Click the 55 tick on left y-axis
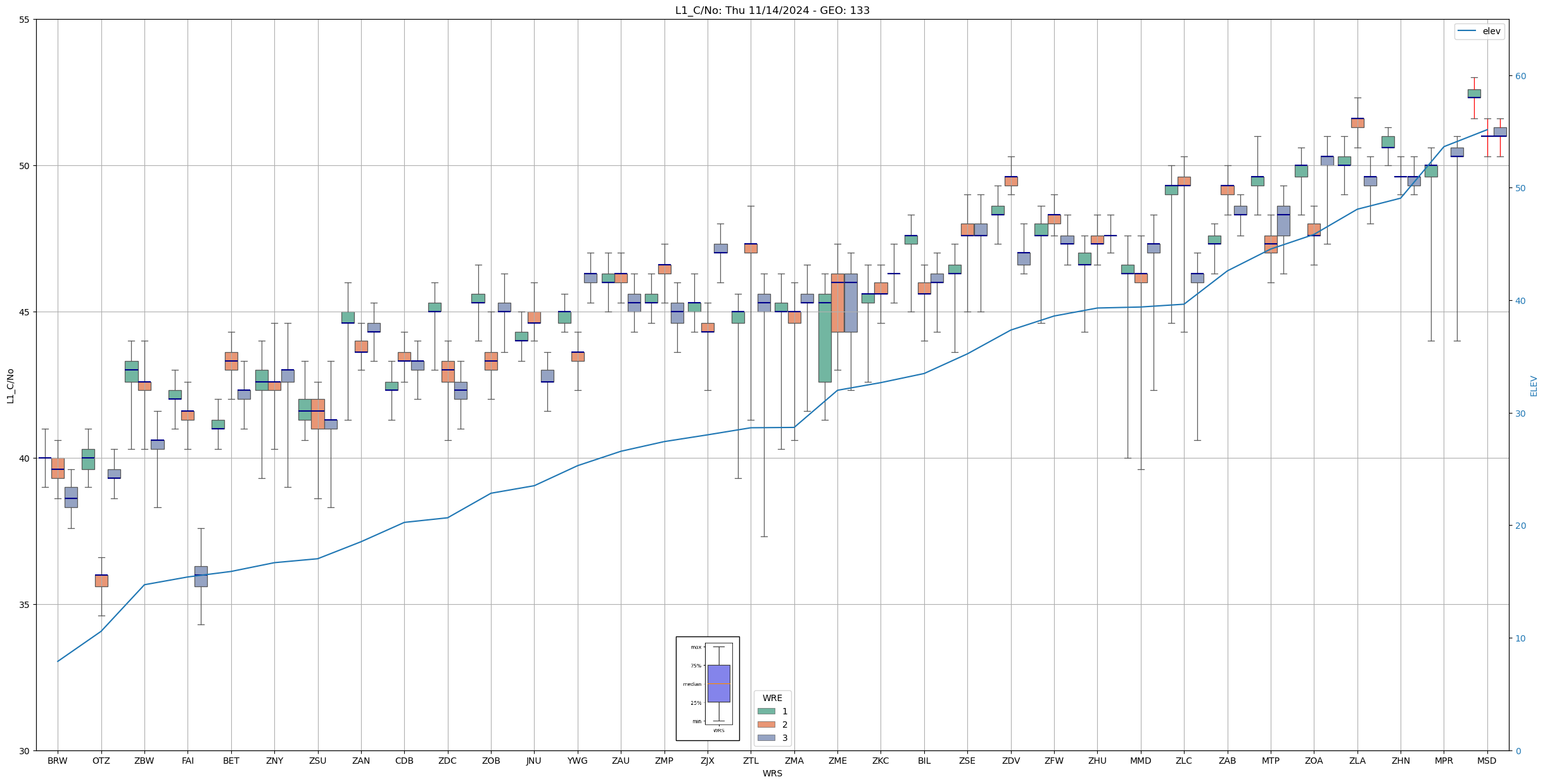 [24, 20]
